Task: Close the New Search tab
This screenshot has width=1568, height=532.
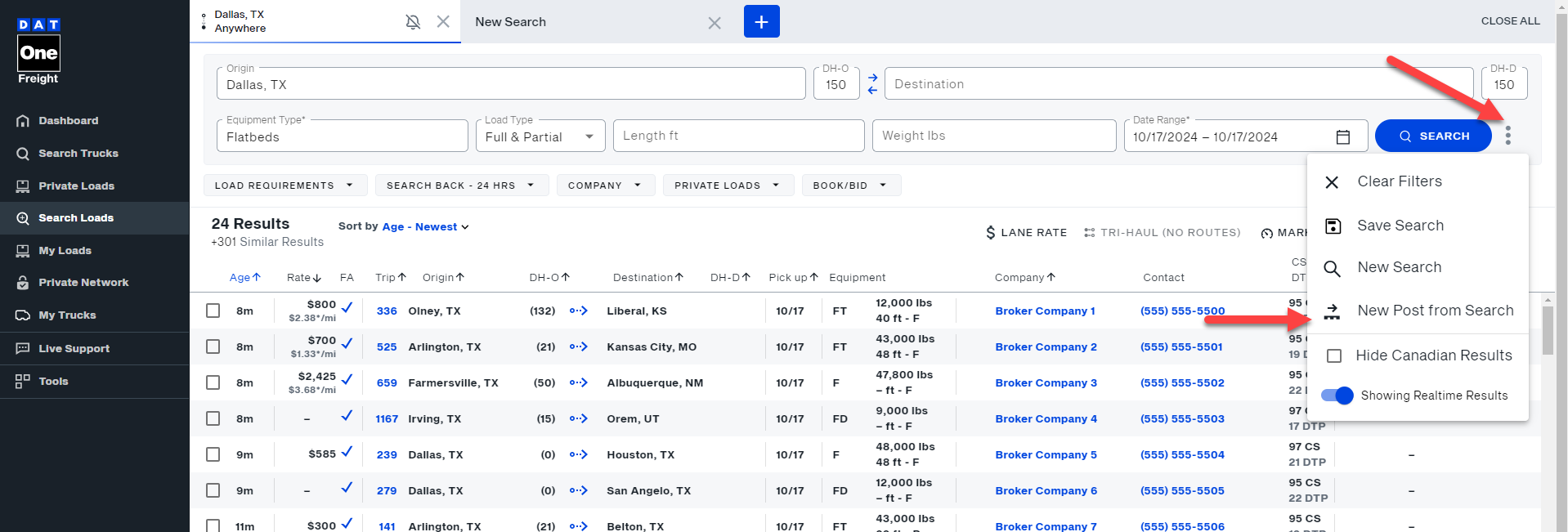Action: 715,23
